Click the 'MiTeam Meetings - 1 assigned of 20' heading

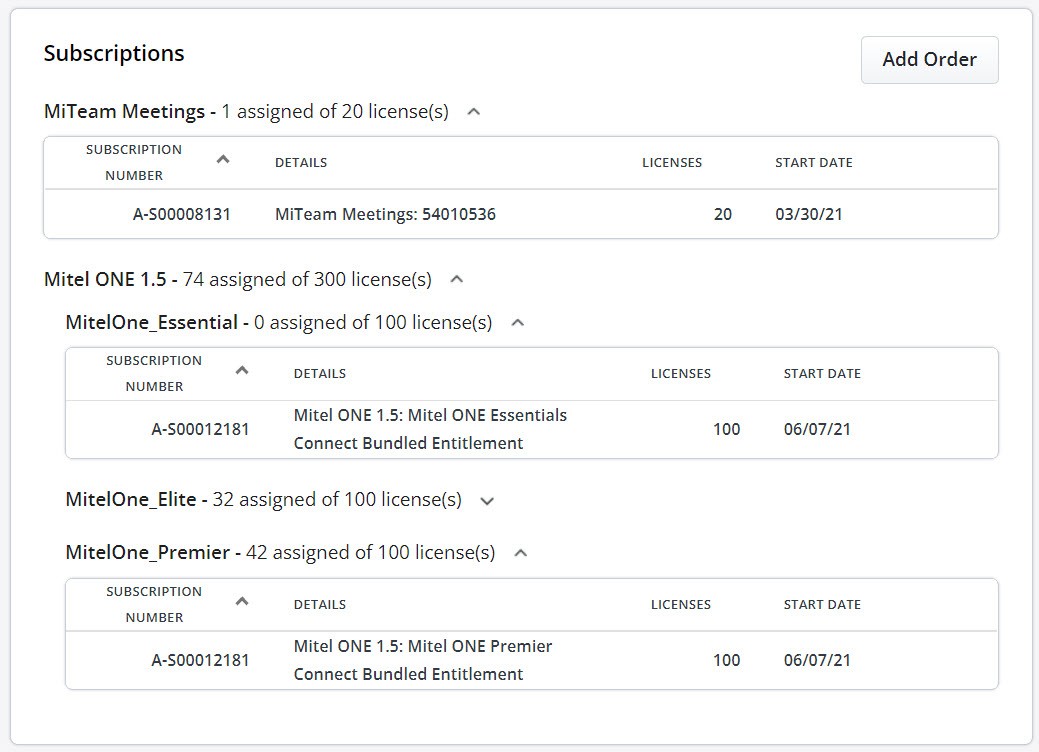click(246, 111)
